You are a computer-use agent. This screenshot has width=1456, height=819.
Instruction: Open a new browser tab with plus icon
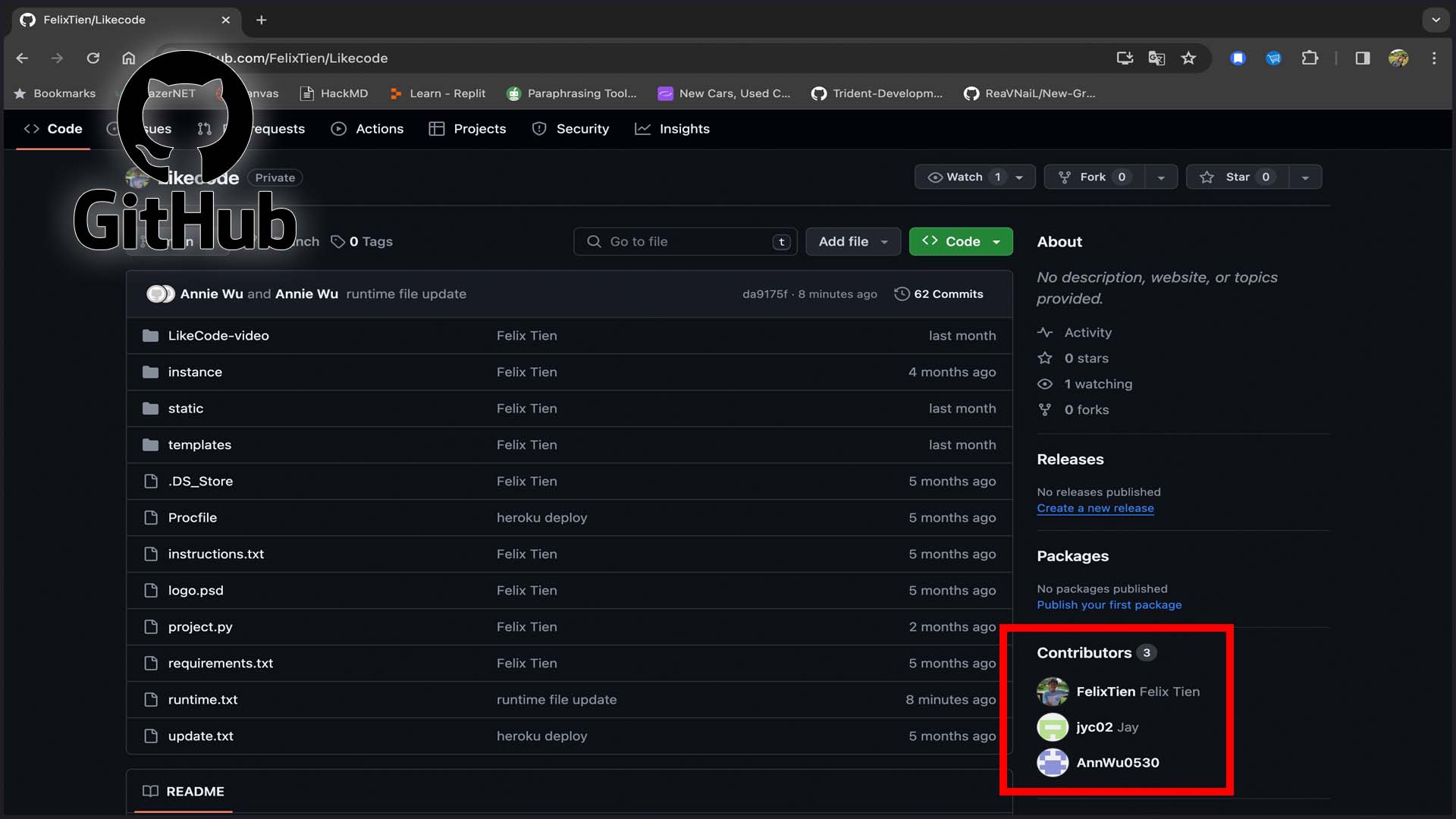coord(262,20)
